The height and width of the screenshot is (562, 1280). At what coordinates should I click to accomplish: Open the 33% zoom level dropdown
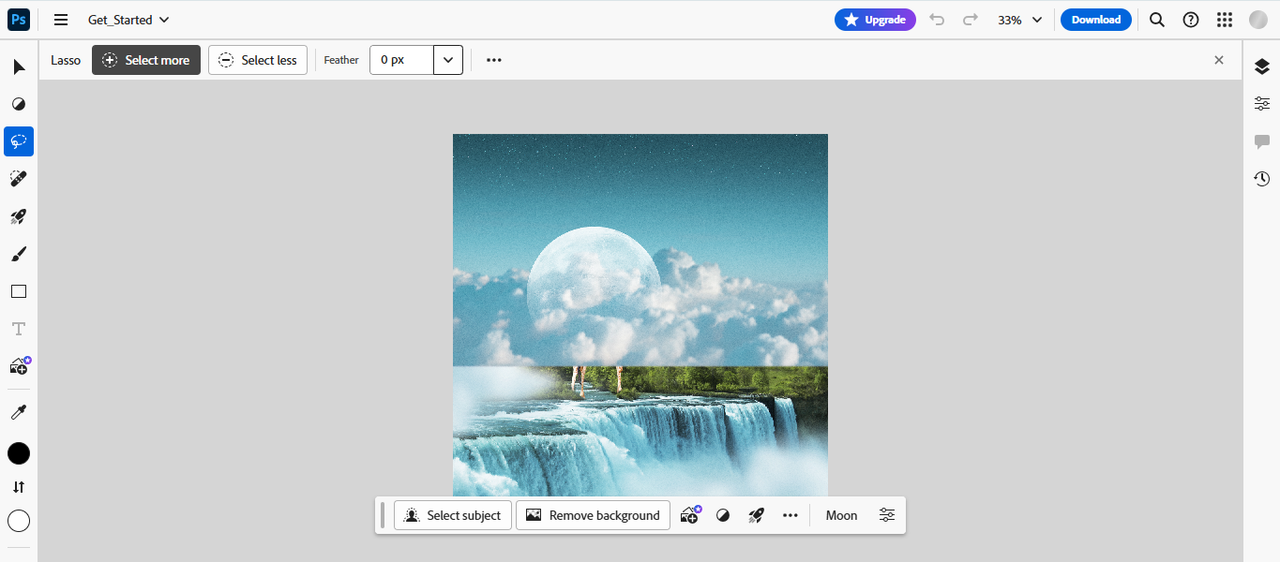1020,20
